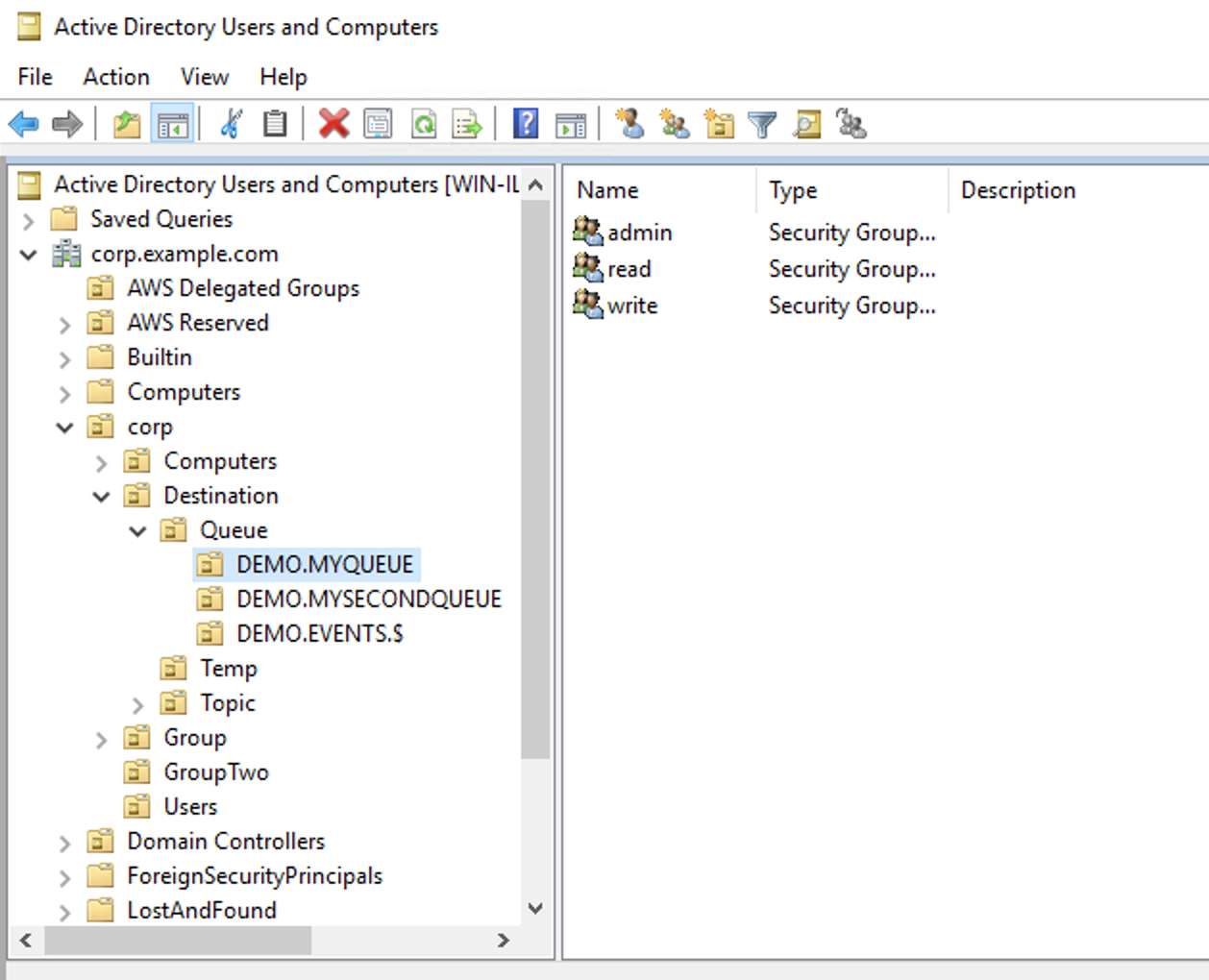
Task: Open the filter options funnel icon
Action: [x=761, y=123]
